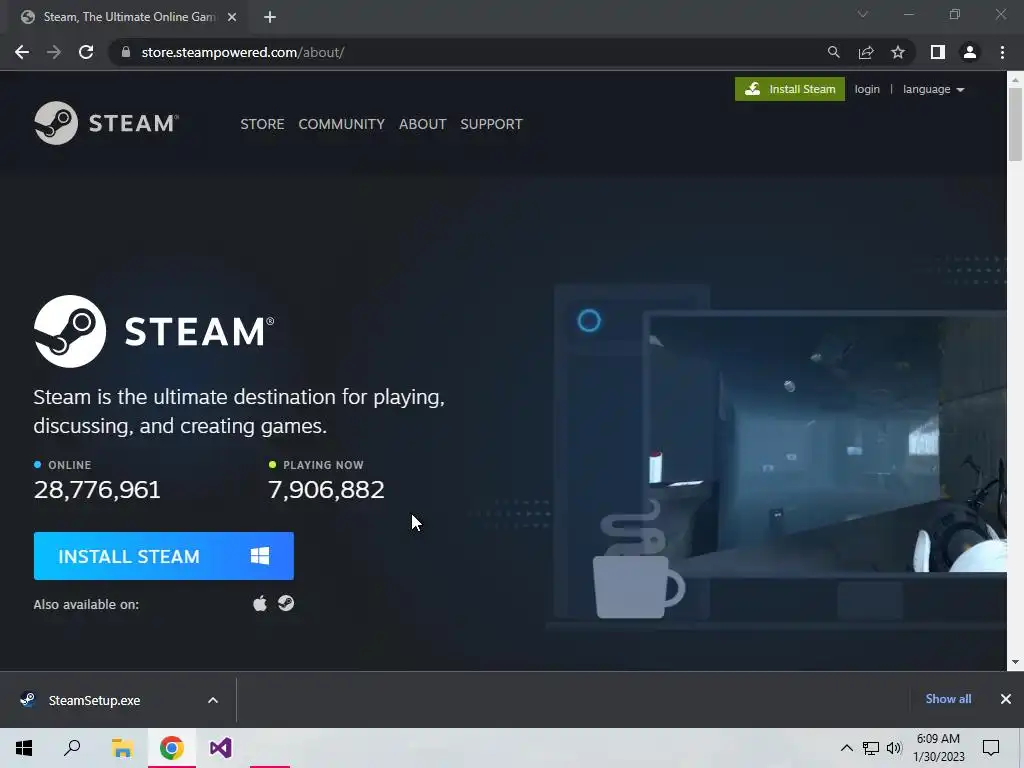Click the Steam logo in site header

(x=106, y=123)
